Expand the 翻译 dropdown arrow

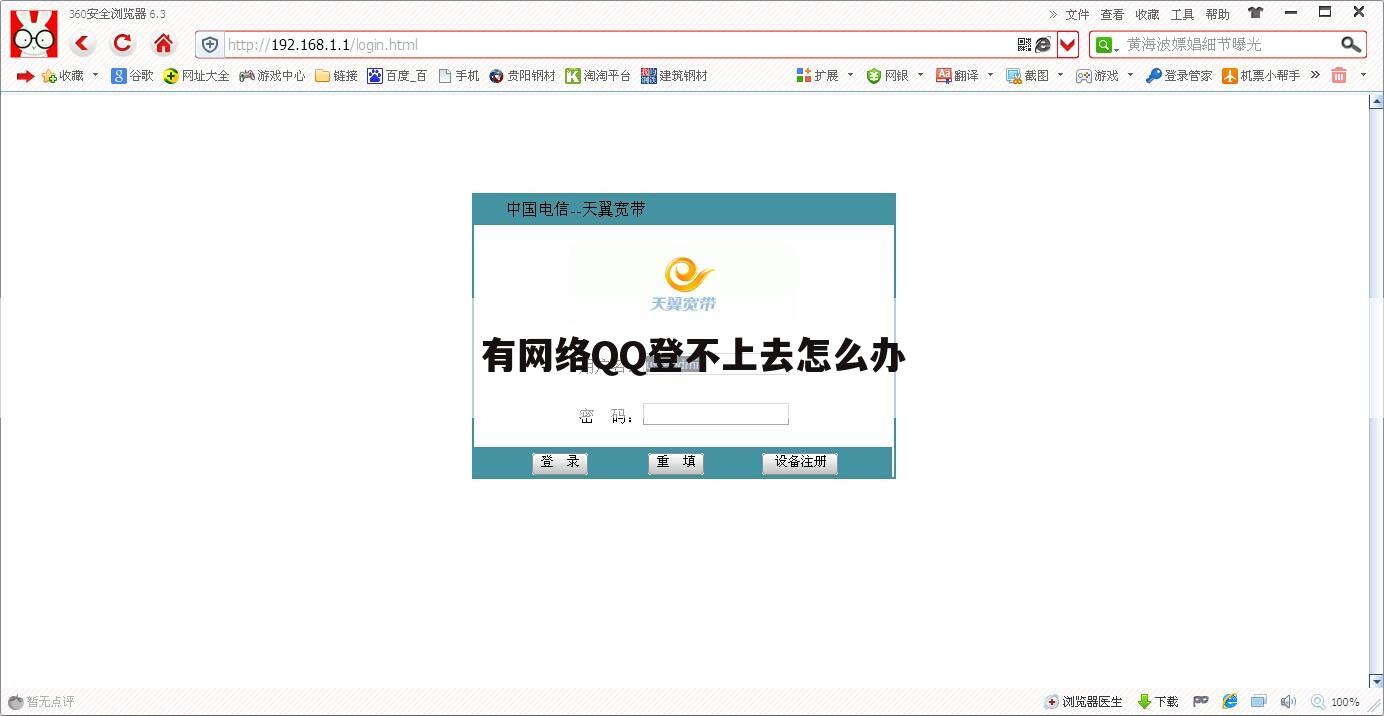[x=990, y=75]
